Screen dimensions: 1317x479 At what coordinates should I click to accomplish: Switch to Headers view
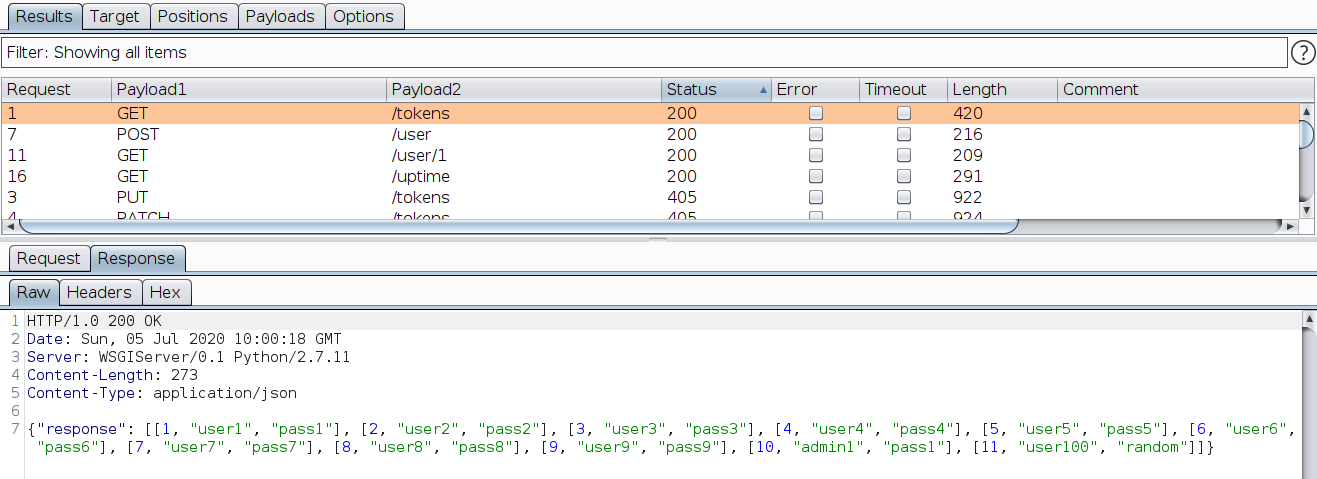99,292
